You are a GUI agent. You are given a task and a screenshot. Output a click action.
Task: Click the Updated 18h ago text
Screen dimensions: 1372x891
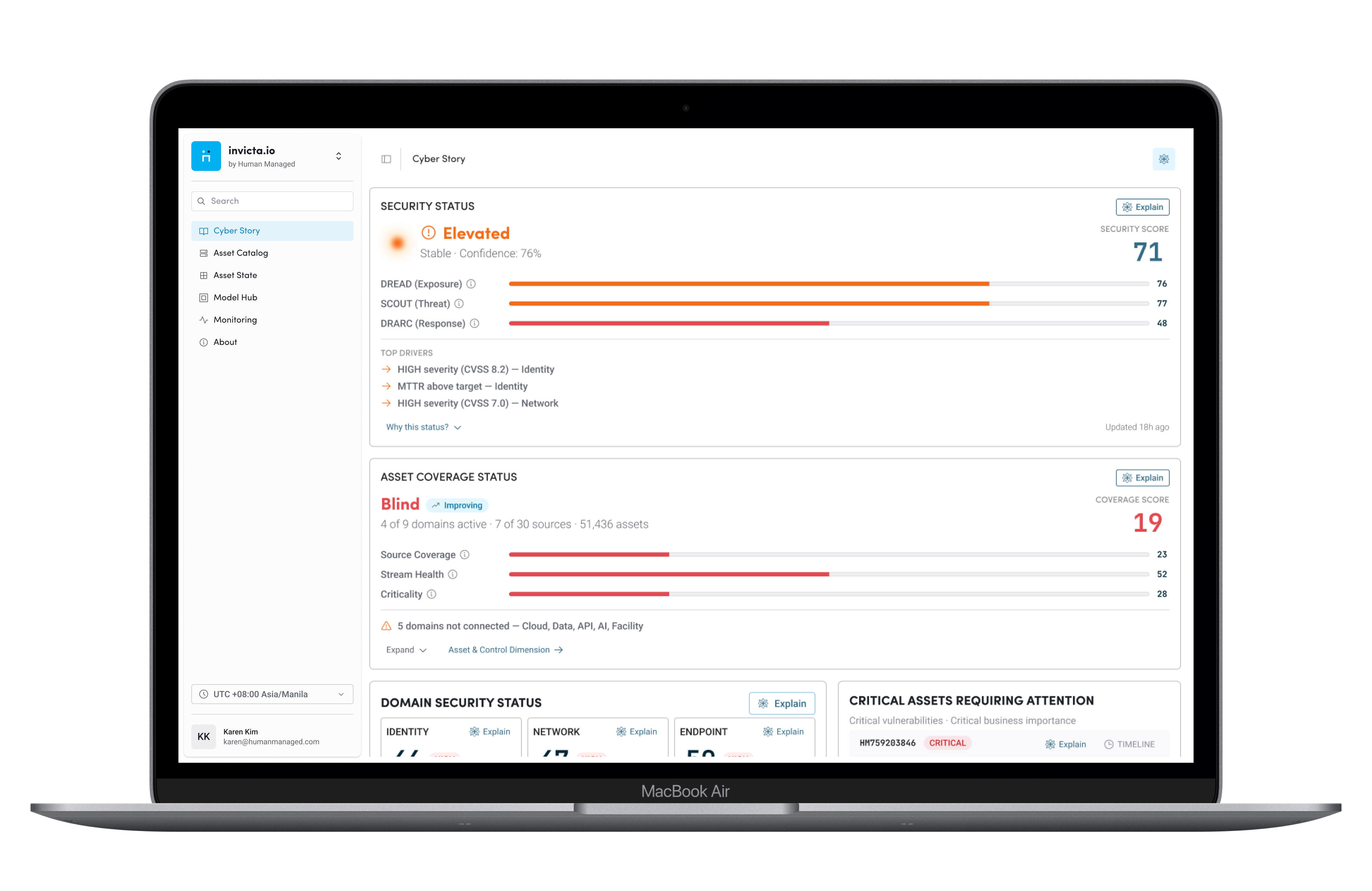(1137, 427)
